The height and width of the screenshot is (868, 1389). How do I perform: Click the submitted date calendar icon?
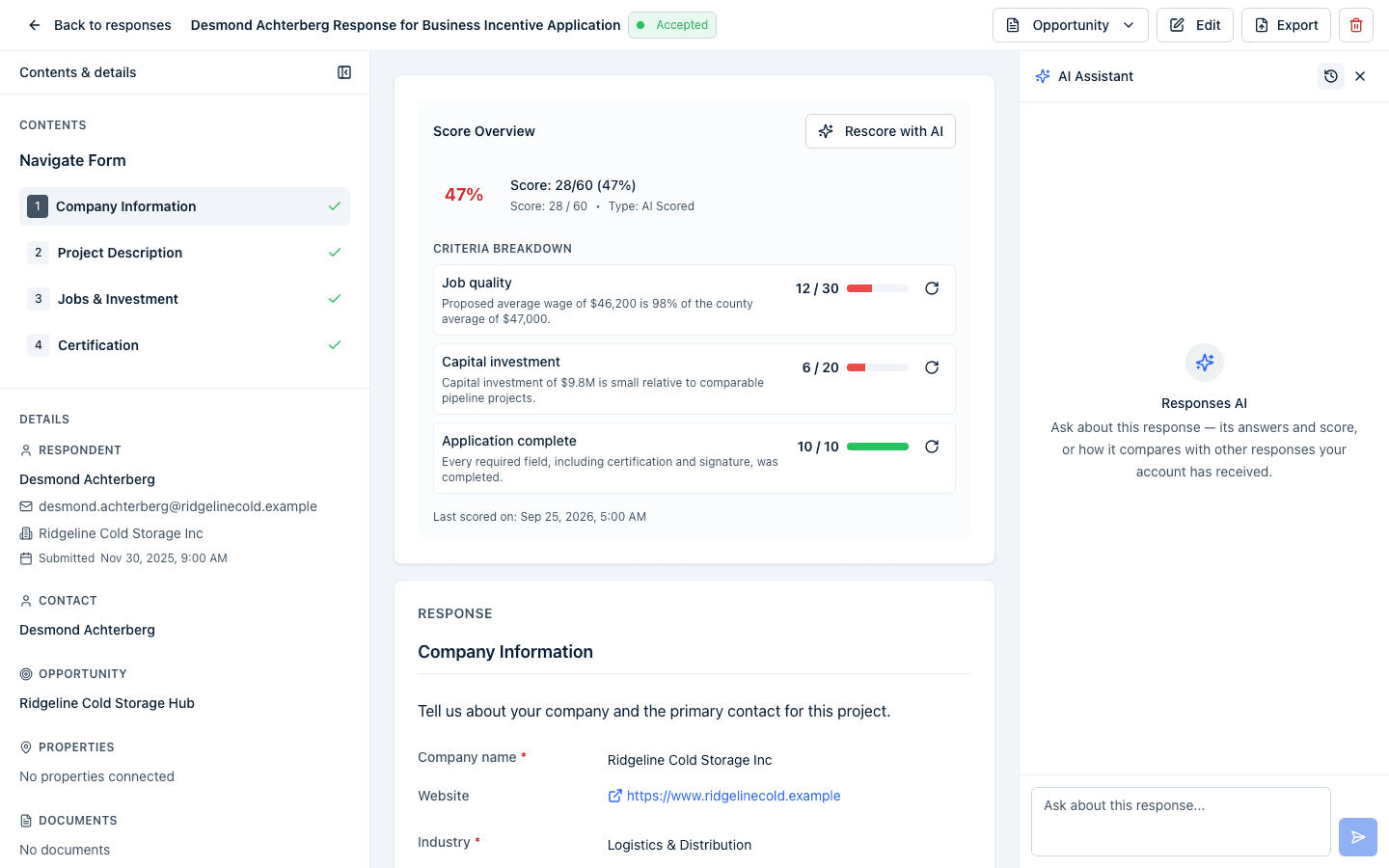26,558
